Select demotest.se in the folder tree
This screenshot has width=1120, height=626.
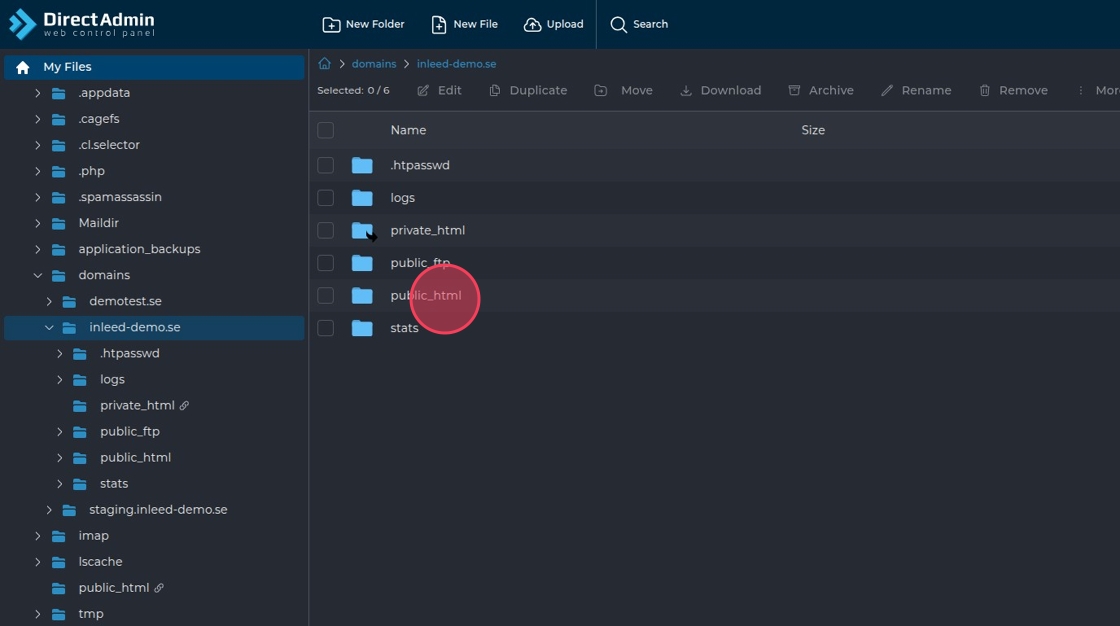(125, 301)
